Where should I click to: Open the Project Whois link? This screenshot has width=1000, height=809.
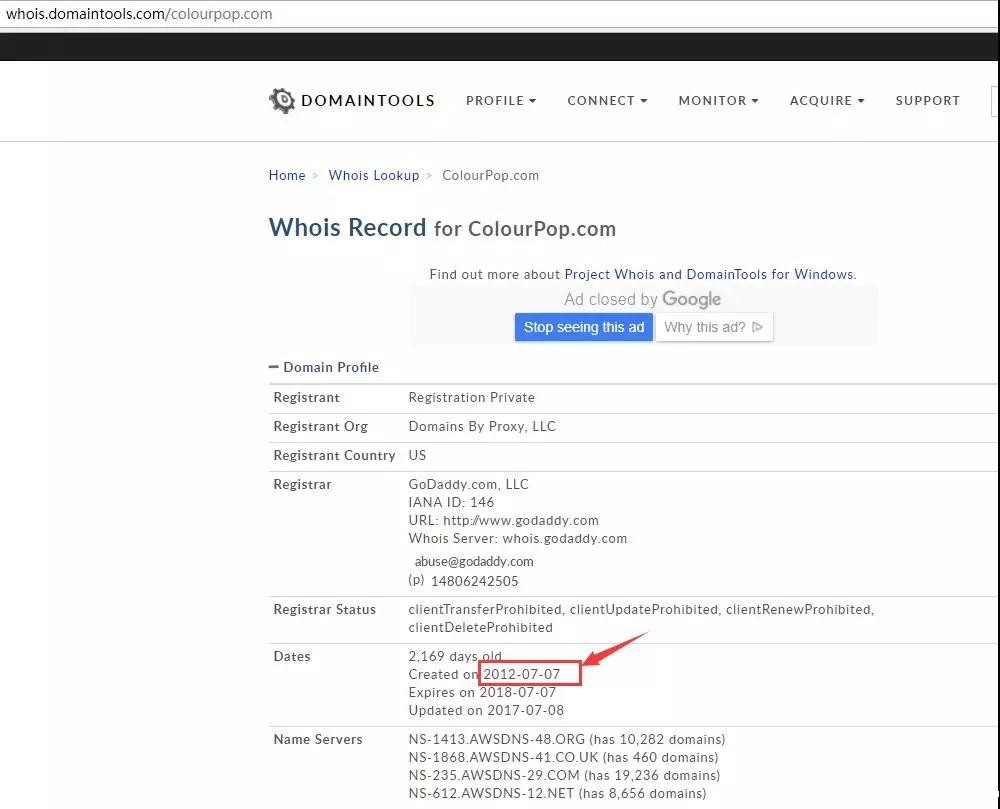point(609,274)
